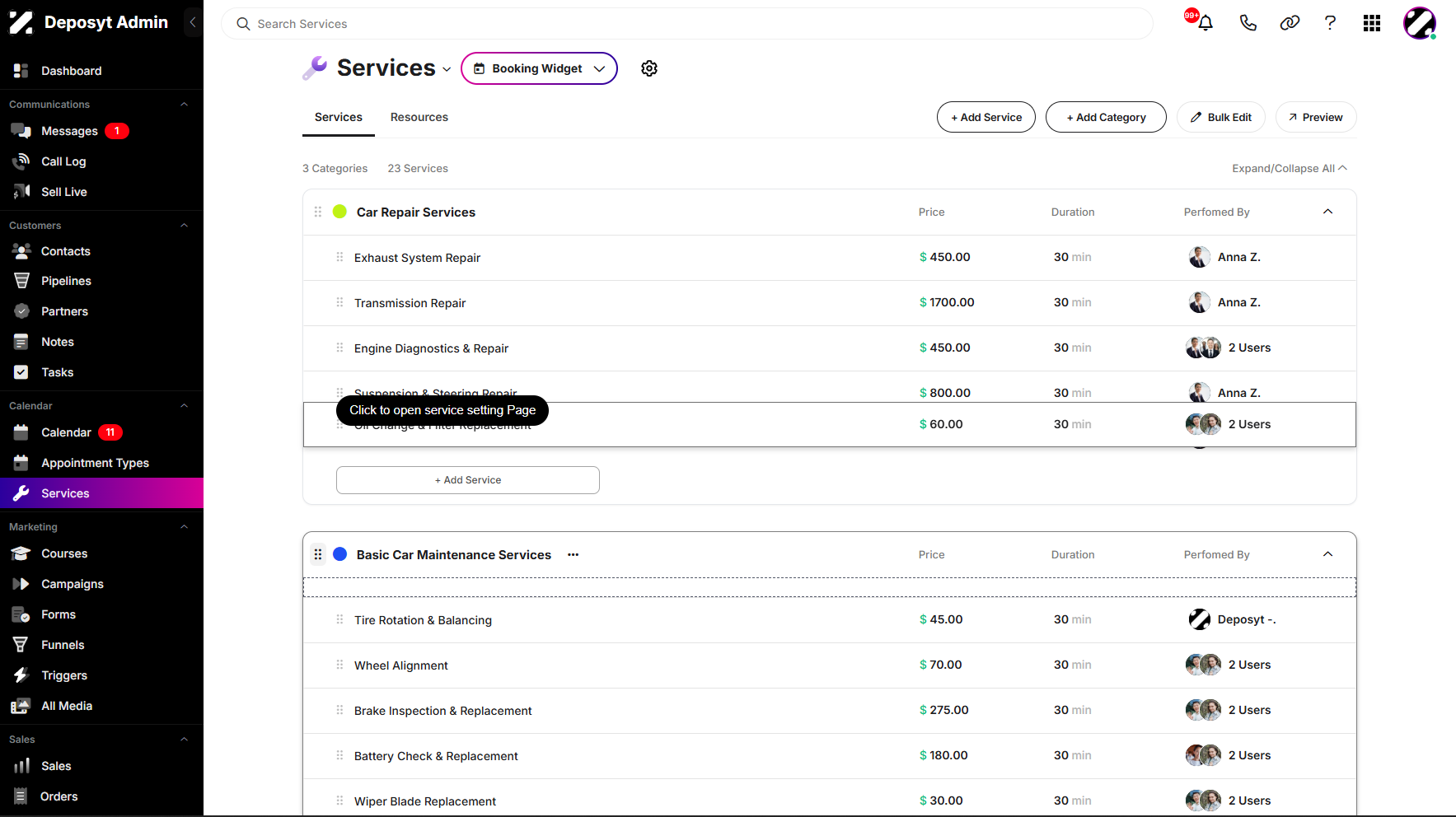Switch to the Resources tab

[419, 117]
